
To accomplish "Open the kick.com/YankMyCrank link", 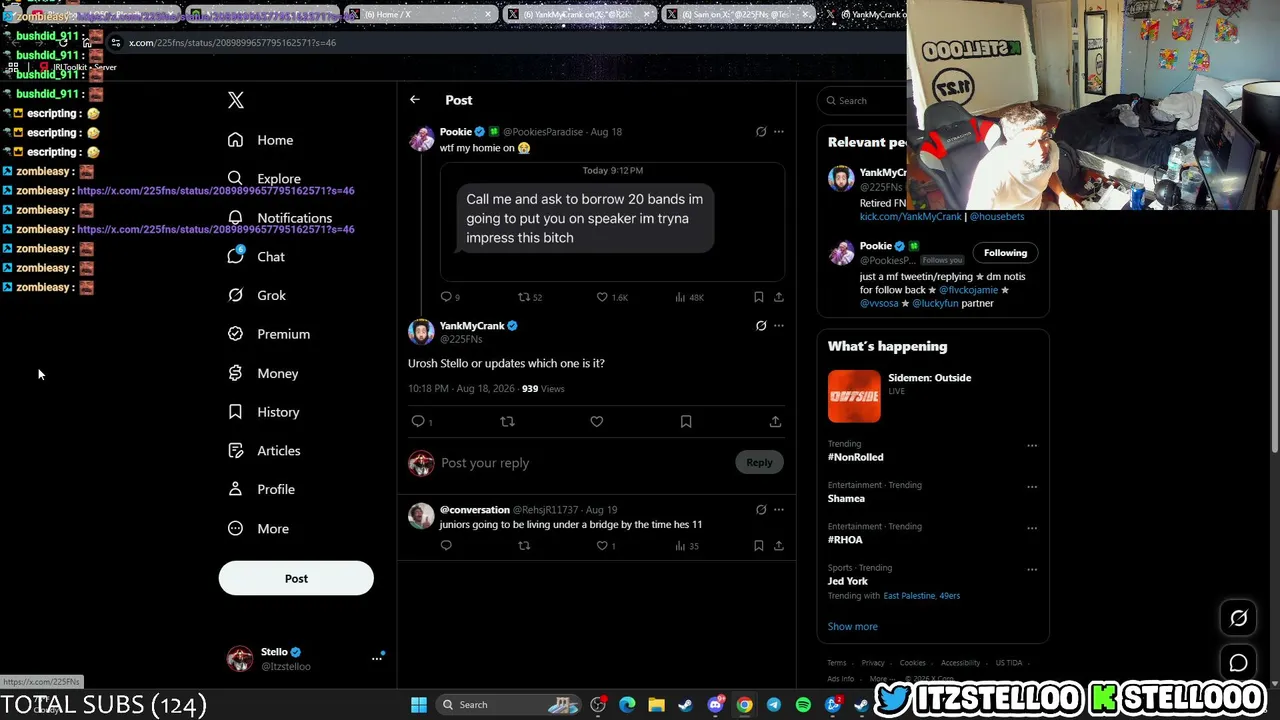I will [x=910, y=217].
